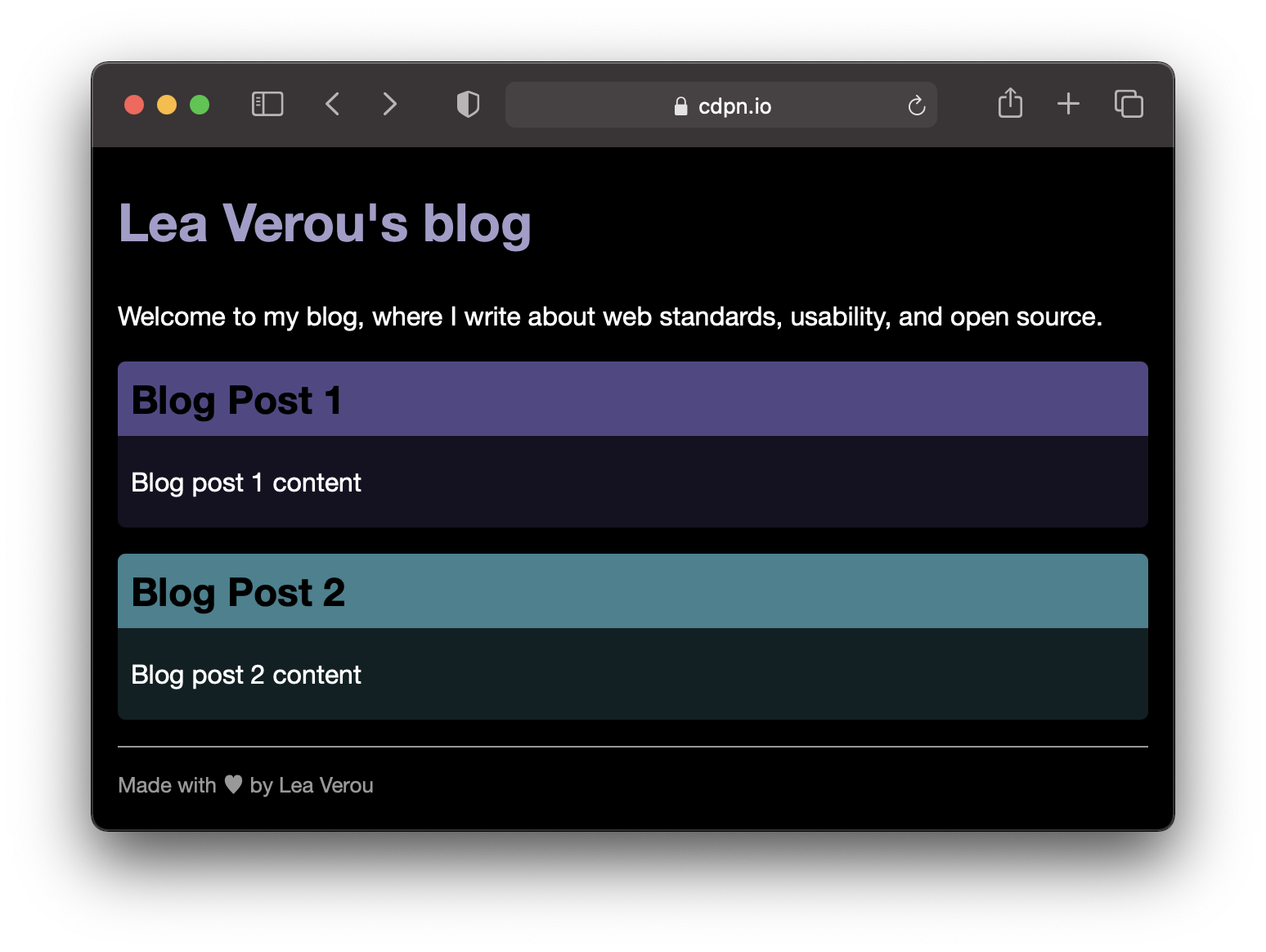Go forward to next page

[389, 105]
